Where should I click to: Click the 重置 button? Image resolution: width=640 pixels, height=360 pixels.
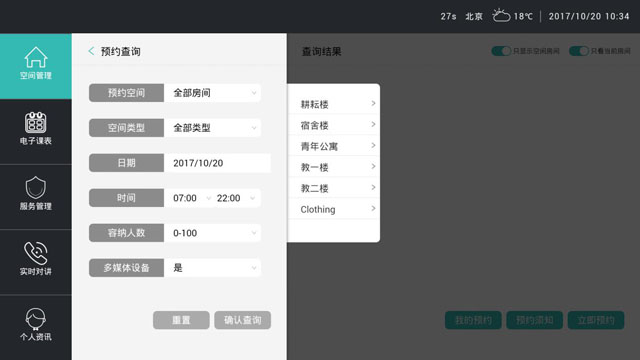pyautogui.click(x=181, y=320)
